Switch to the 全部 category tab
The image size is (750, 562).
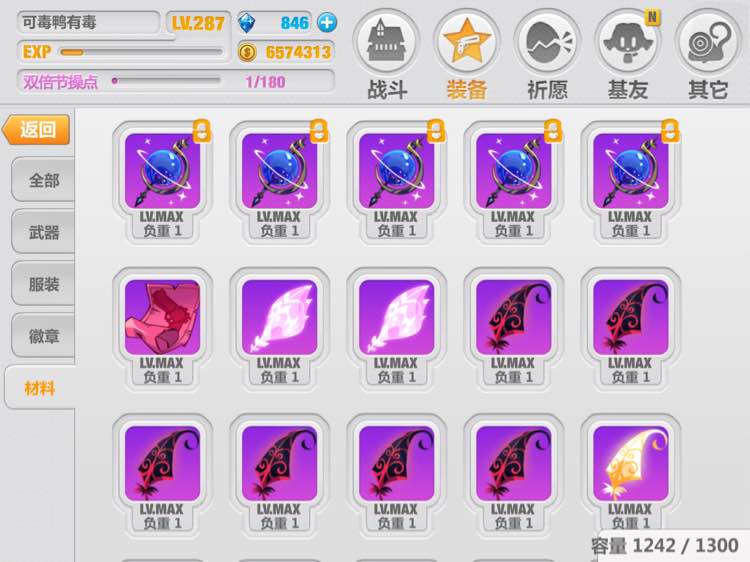tap(44, 180)
